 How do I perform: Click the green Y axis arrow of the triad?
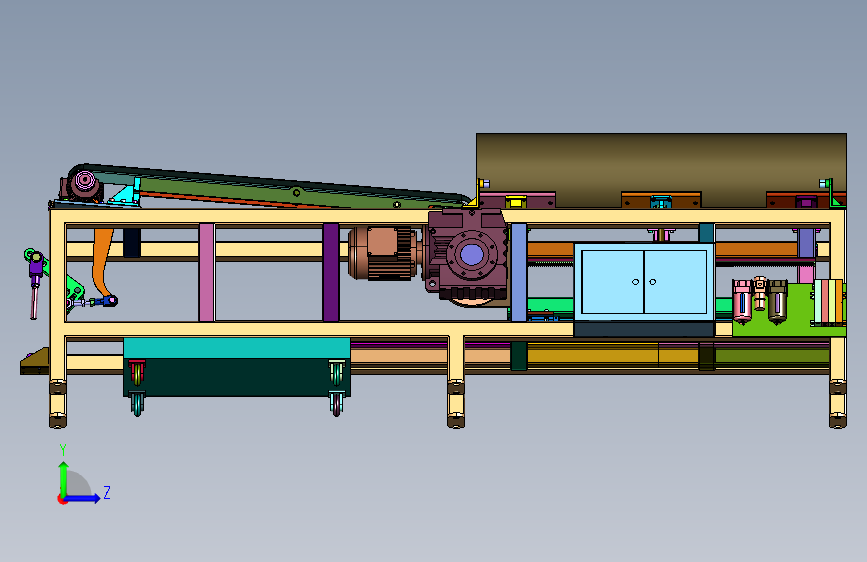(63, 478)
